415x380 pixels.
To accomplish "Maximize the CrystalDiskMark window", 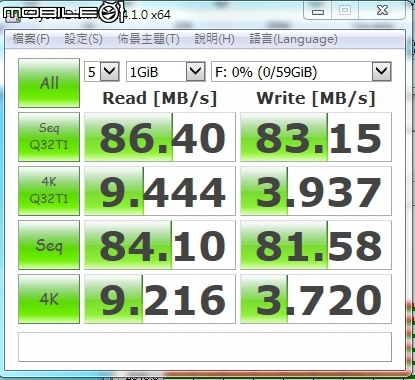I will 345,11.
